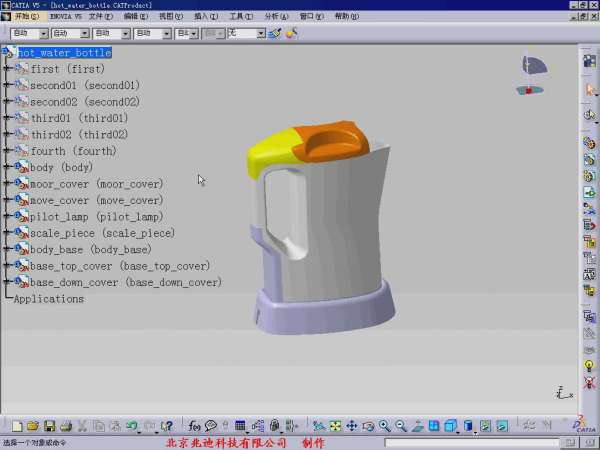Click the Zoom In magnifier icon
The image size is (600, 450).
tap(384, 426)
